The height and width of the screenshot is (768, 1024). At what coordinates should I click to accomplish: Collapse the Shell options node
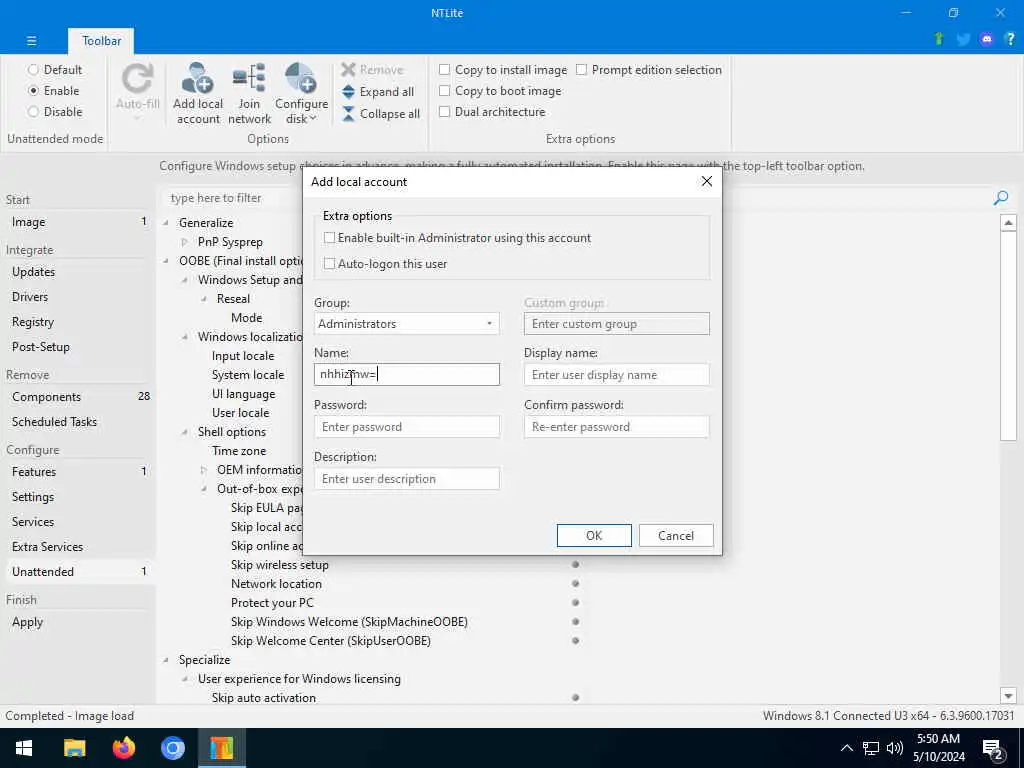pyautogui.click(x=185, y=432)
